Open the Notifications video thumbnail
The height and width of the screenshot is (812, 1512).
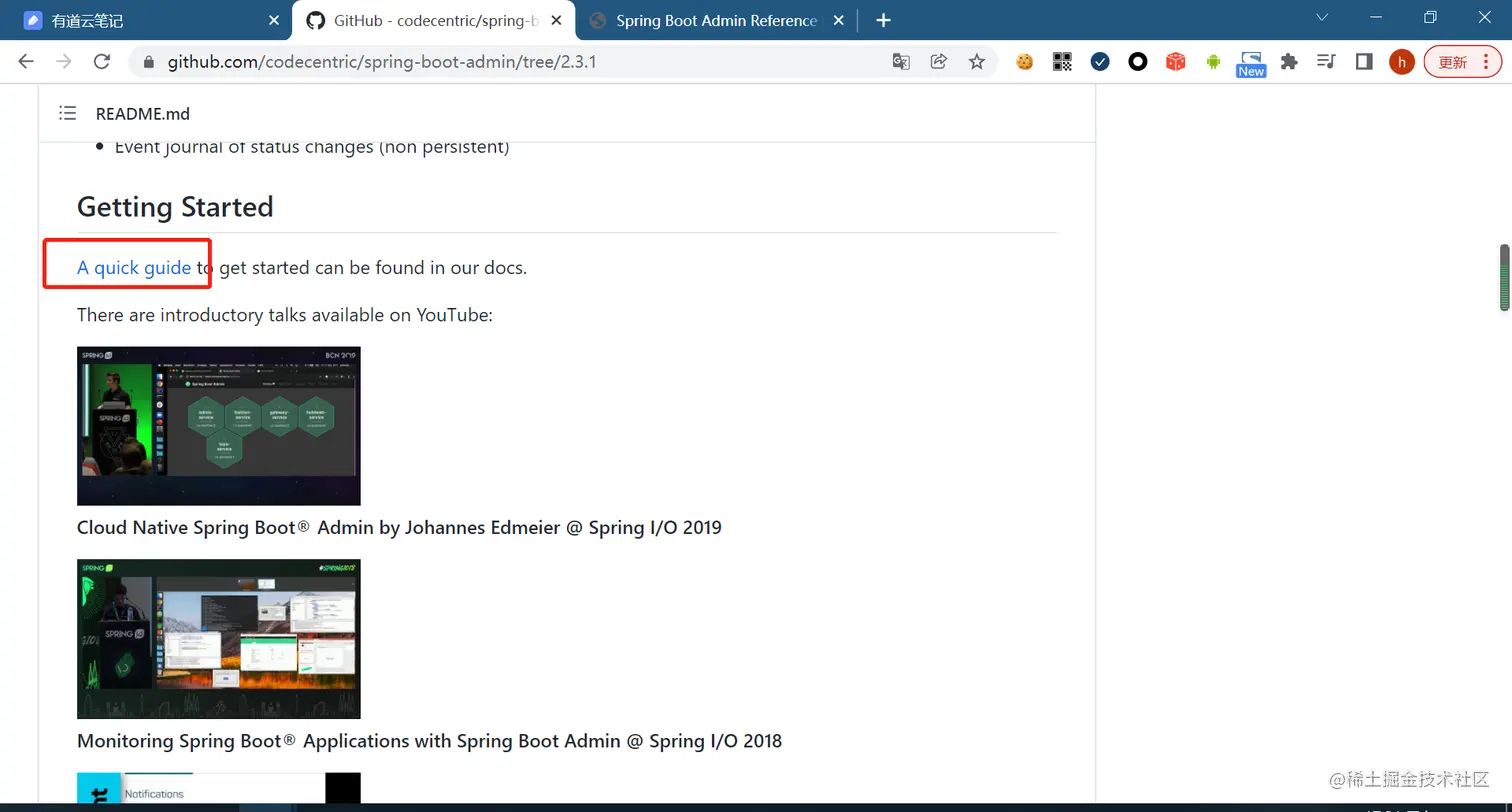click(x=219, y=788)
